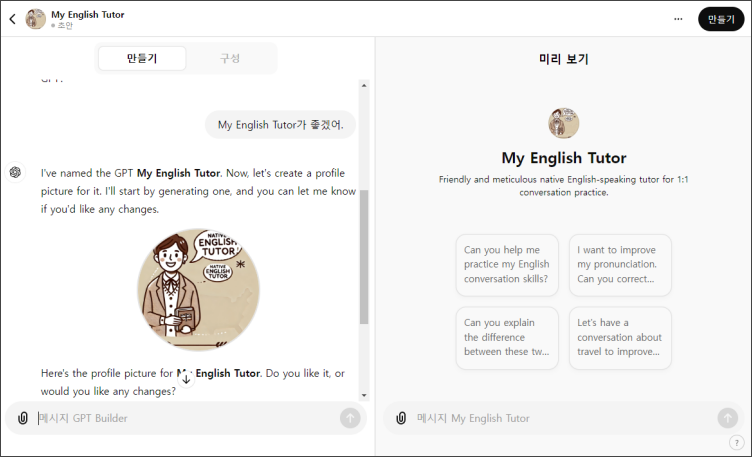Click the GPT Builder assistant logo icon
The height and width of the screenshot is (457, 752).
pos(15,172)
